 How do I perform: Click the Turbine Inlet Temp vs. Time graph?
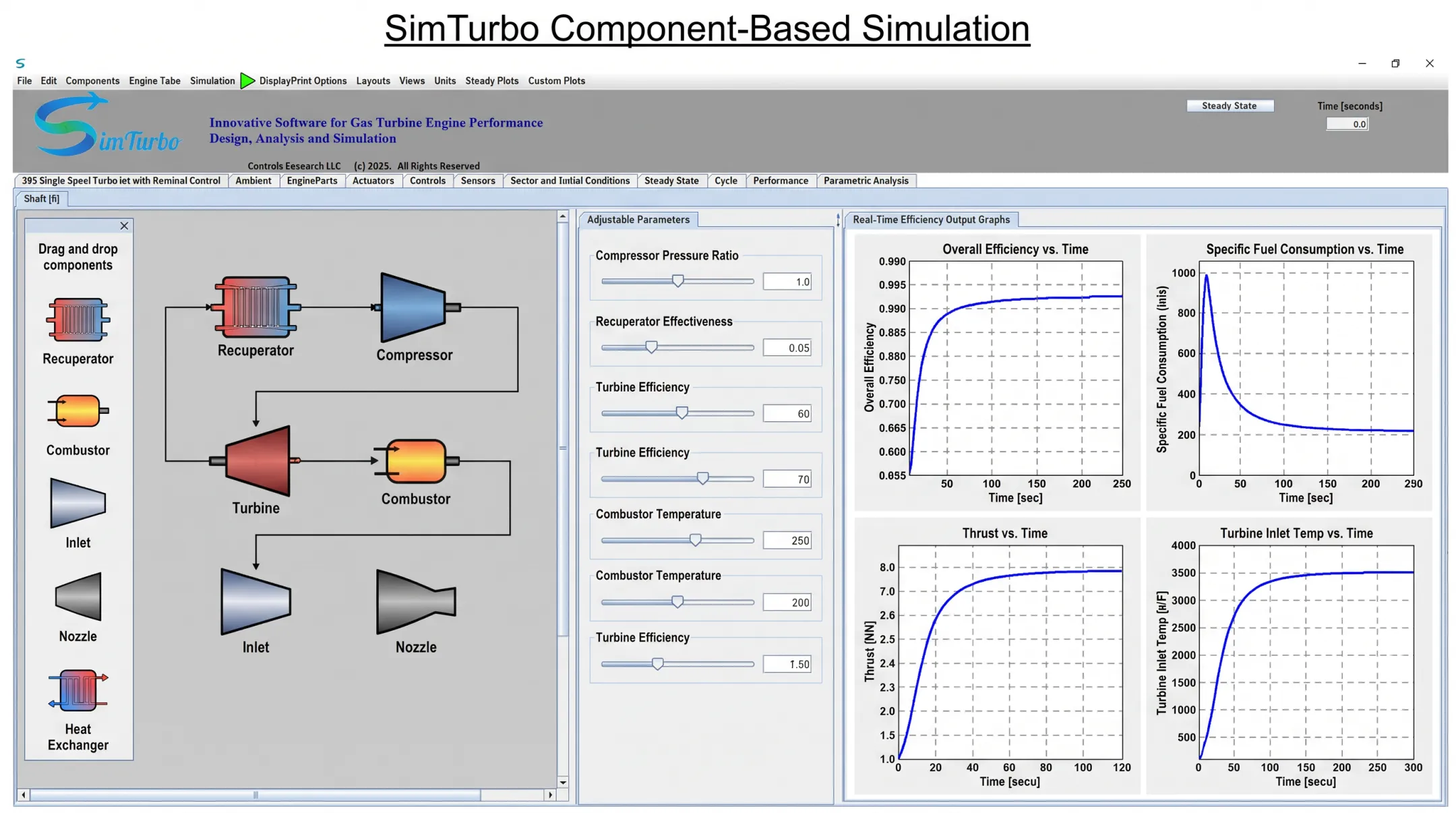1289,656
